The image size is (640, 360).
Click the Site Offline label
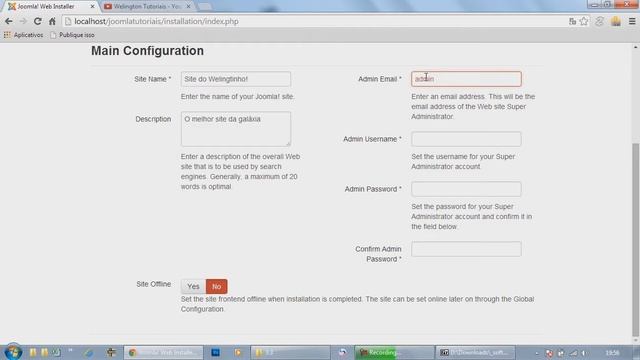tap(153, 284)
